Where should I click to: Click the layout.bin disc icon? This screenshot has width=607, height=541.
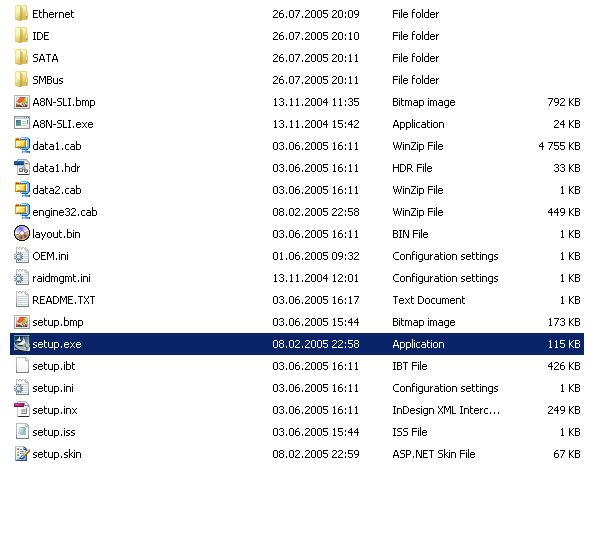[22, 234]
